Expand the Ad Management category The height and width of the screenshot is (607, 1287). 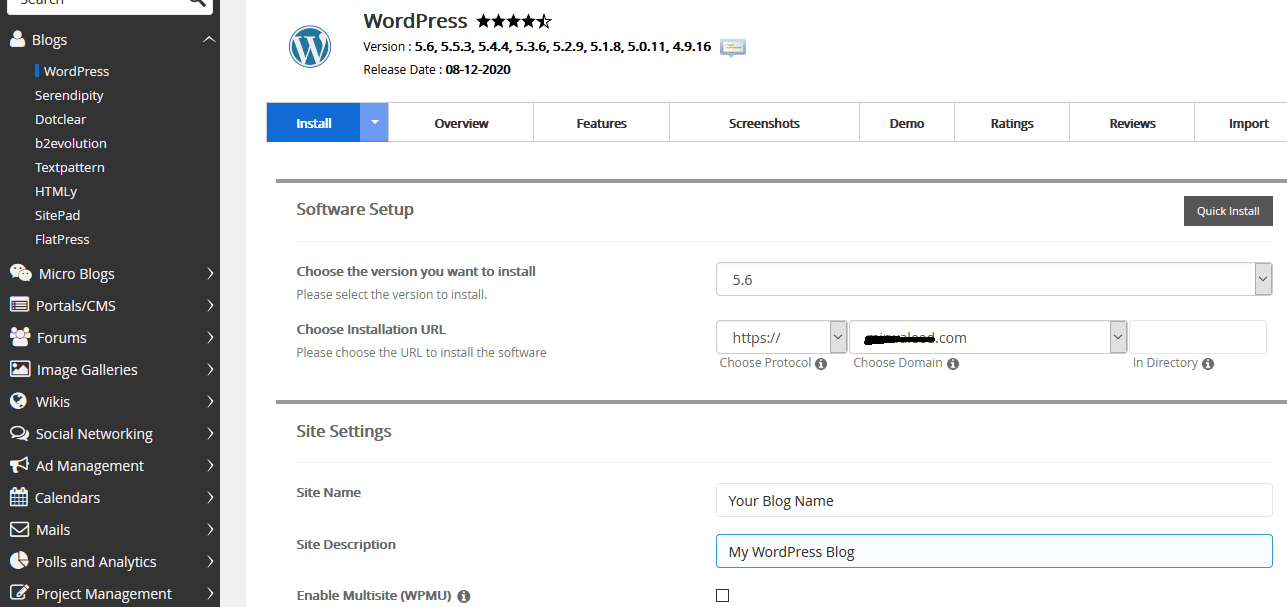pos(210,465)
